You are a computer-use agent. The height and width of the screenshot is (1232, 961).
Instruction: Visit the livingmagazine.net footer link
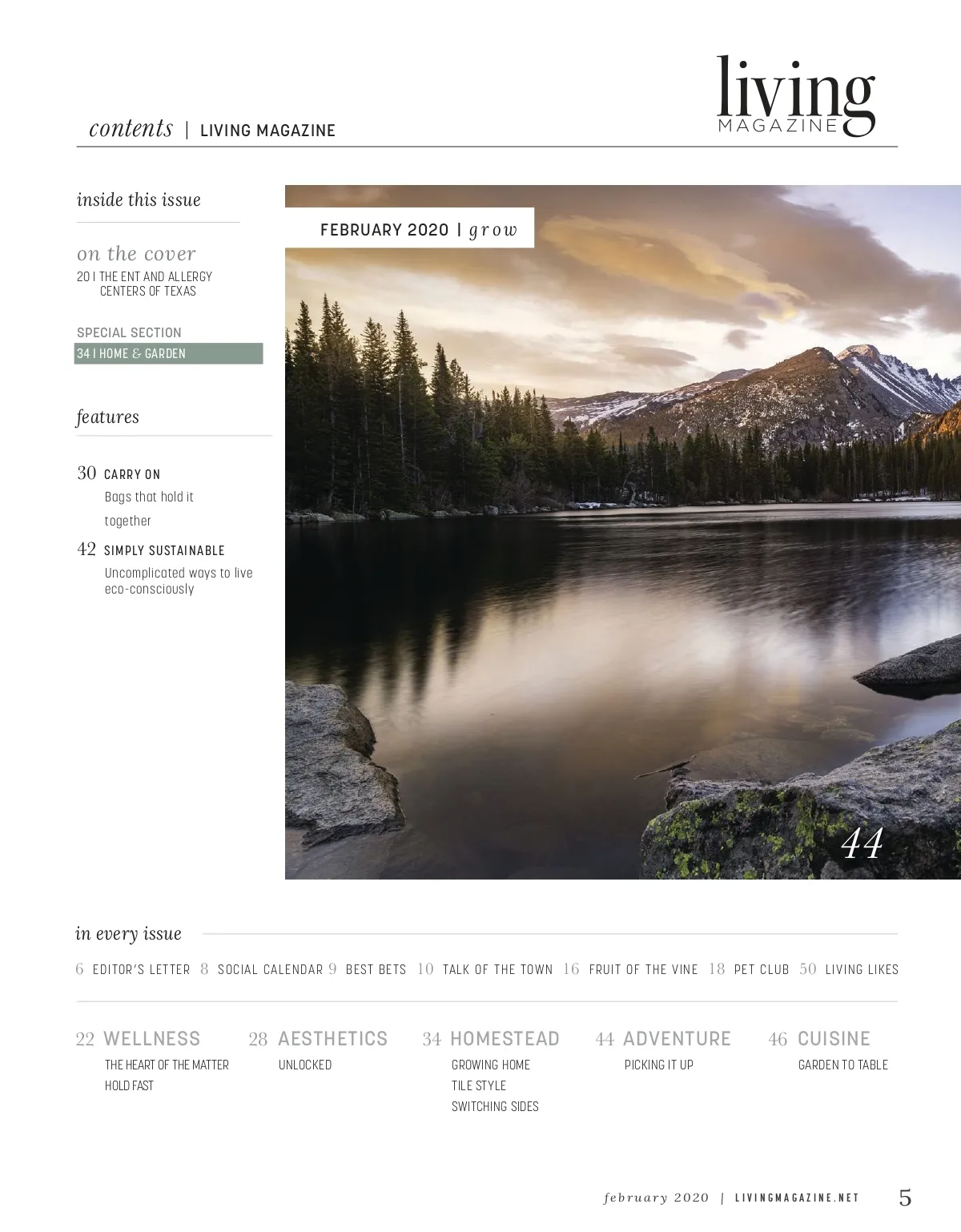[x=797, y=1198]
